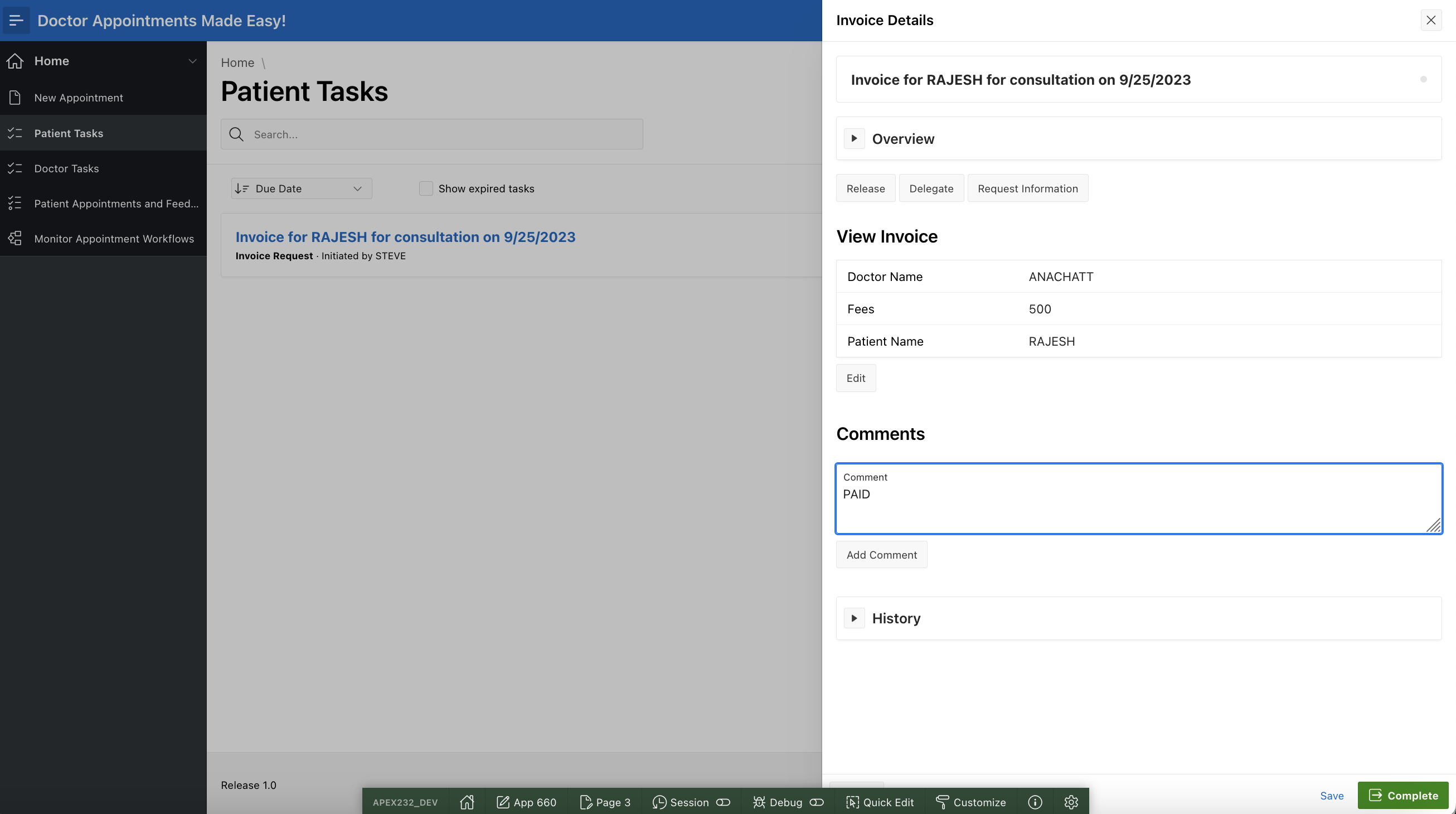Expand the History section
Image resolution: width=1456 pixels, height=814 pixels.
click(854, 618)
